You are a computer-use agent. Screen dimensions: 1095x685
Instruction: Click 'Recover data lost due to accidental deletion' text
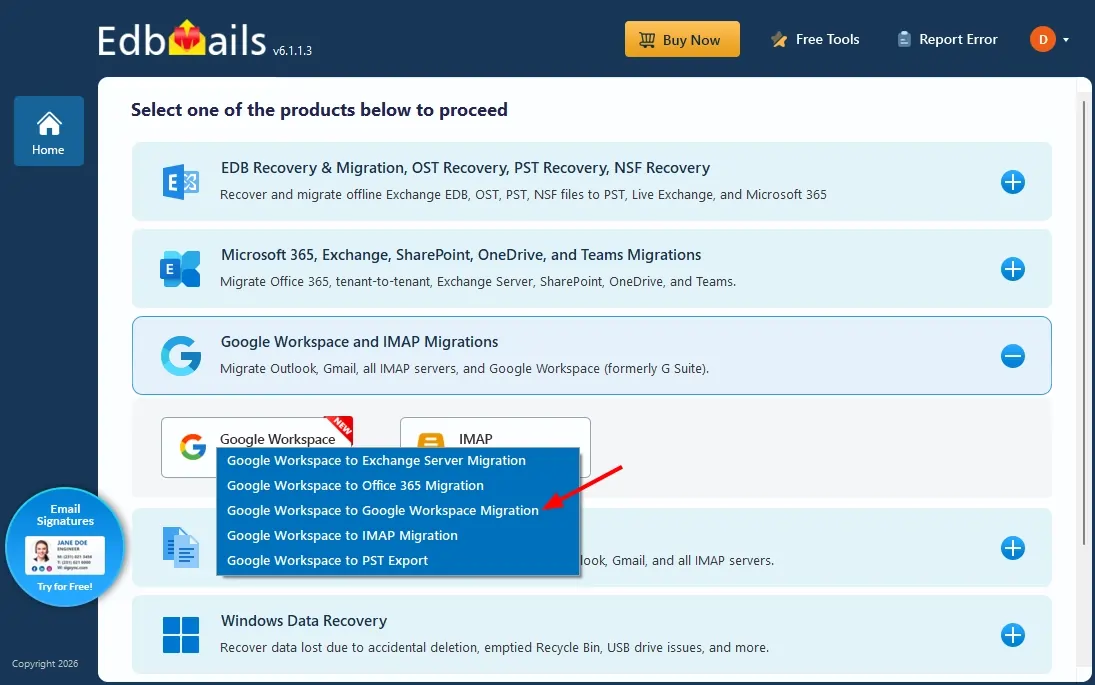pos(494,647)
